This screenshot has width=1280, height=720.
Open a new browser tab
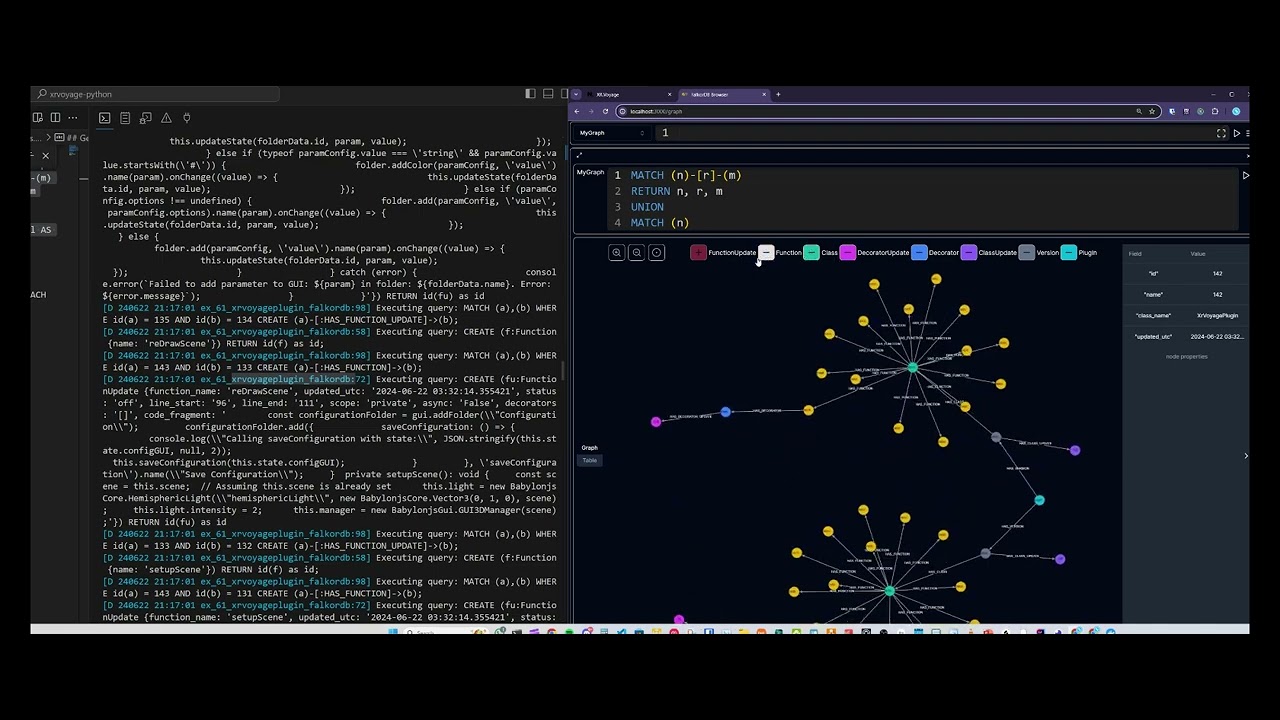778,95
